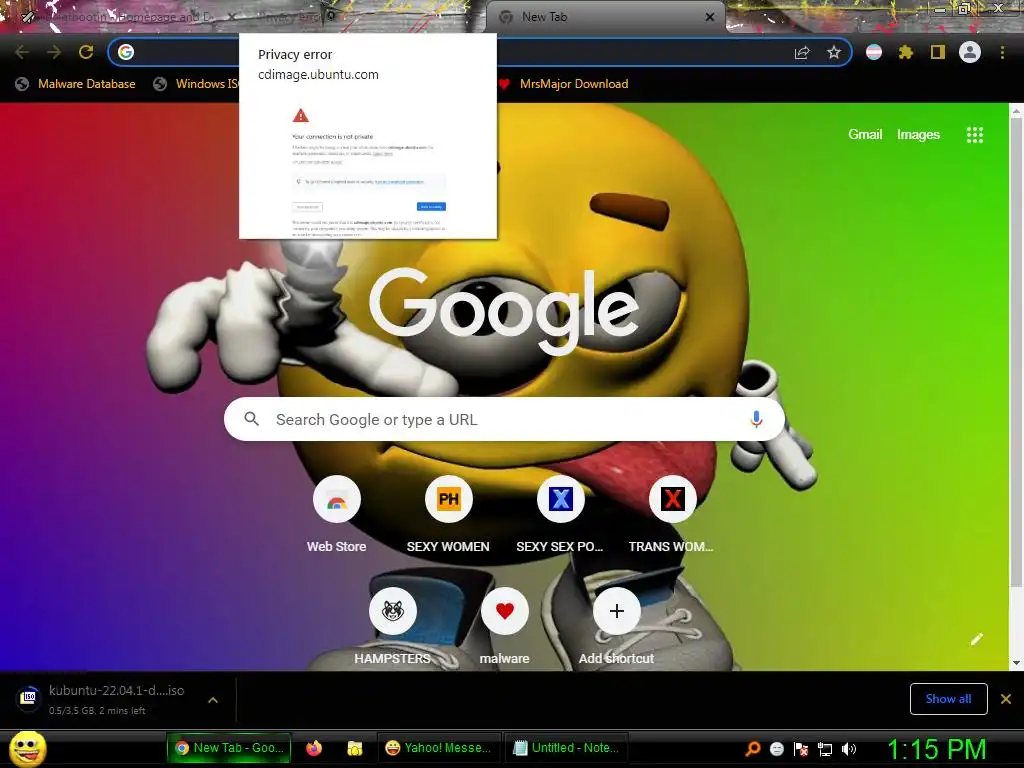Viewport: 1024px width, 768px height.
Task: Open the kubuntu iso download item
Action: click(x=104, y=699)
